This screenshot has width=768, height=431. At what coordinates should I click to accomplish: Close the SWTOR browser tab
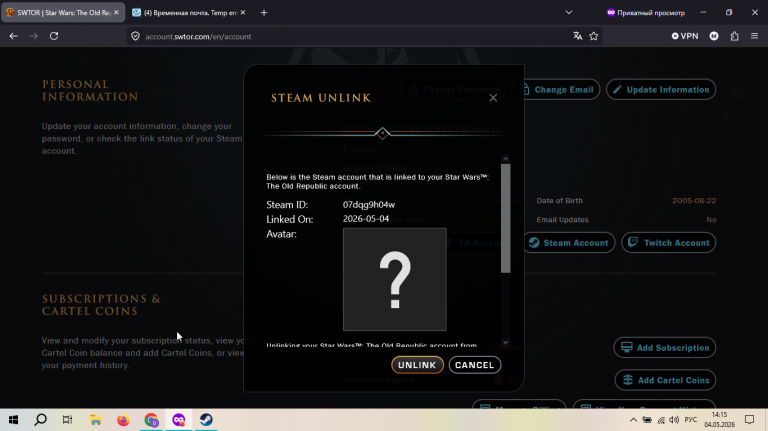click(116, 13)
